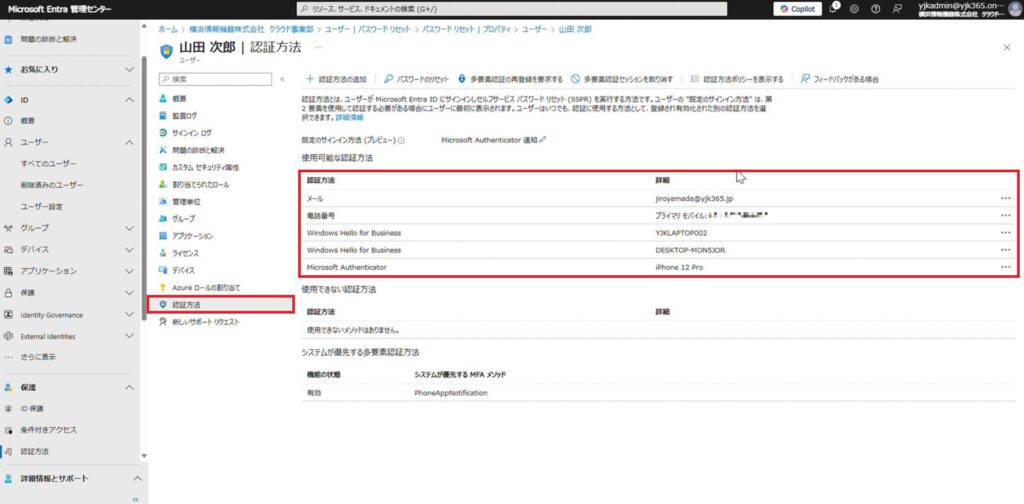Click header feedback icon
Screen dimensions: 1024x504
pos(897,9)
